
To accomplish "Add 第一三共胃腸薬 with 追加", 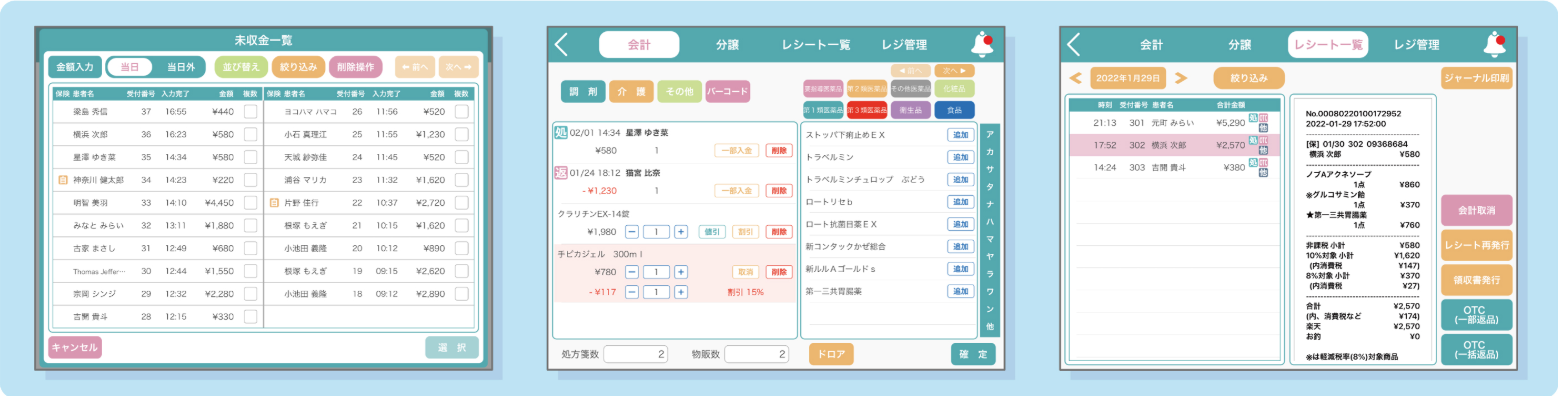I will (961, 291).
